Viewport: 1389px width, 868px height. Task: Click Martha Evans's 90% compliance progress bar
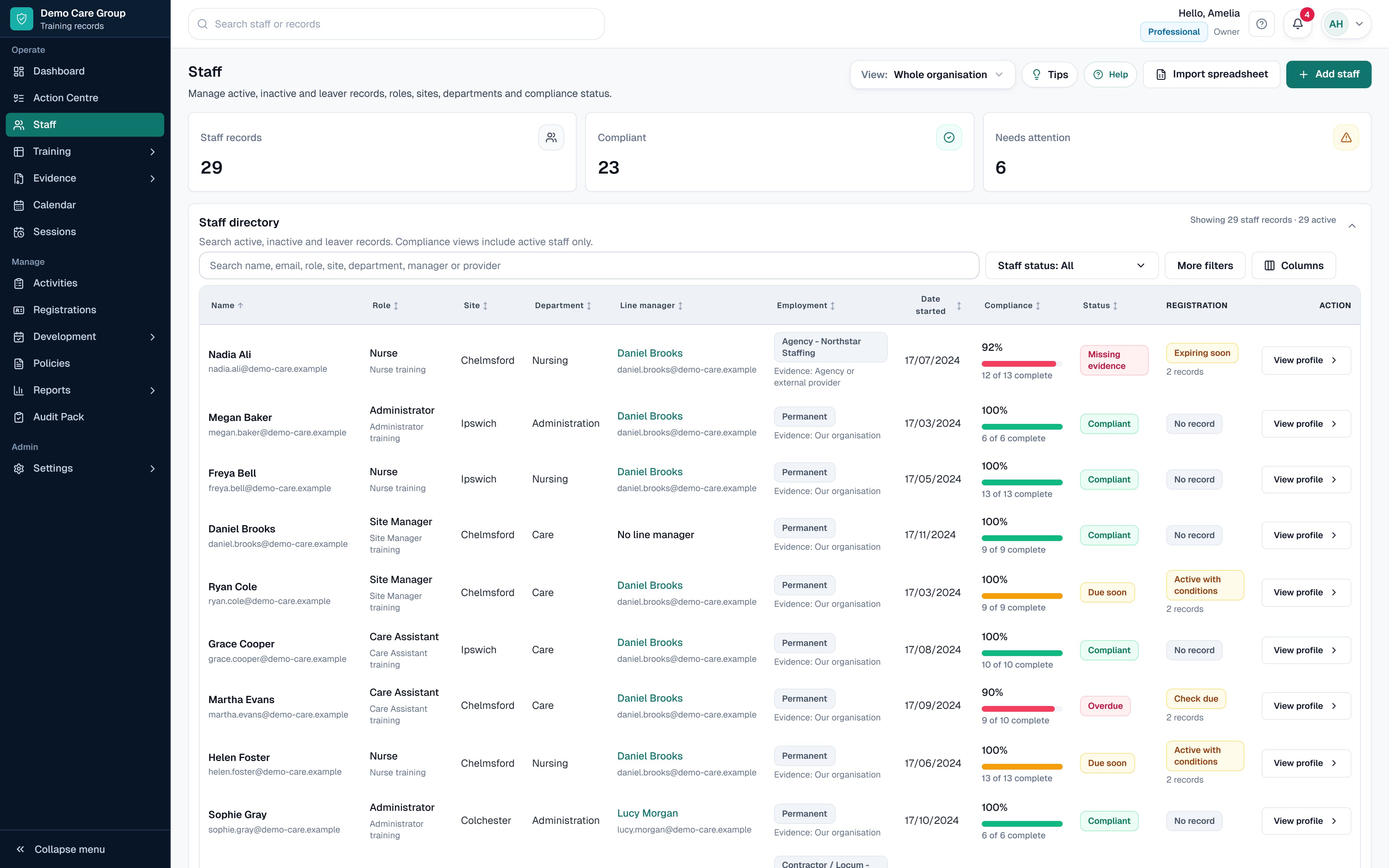(1021, 709)
